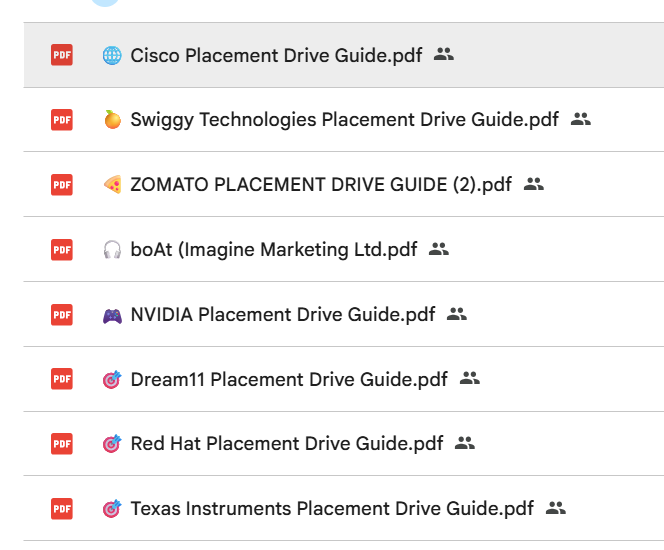Click the PDF icon beside Swiggy Technologies file
664x550 pixels.
(62, 120)
